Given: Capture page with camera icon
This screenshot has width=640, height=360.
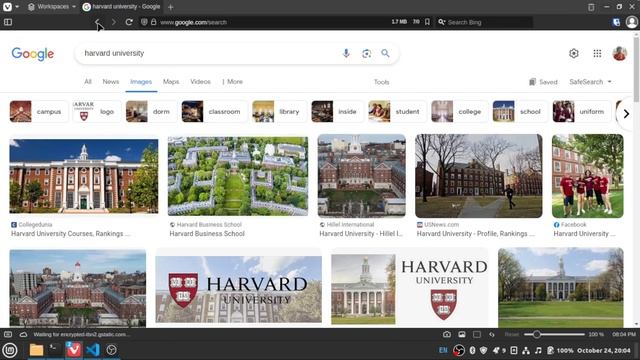Looking at the screenshot, I should pos(447,334).
